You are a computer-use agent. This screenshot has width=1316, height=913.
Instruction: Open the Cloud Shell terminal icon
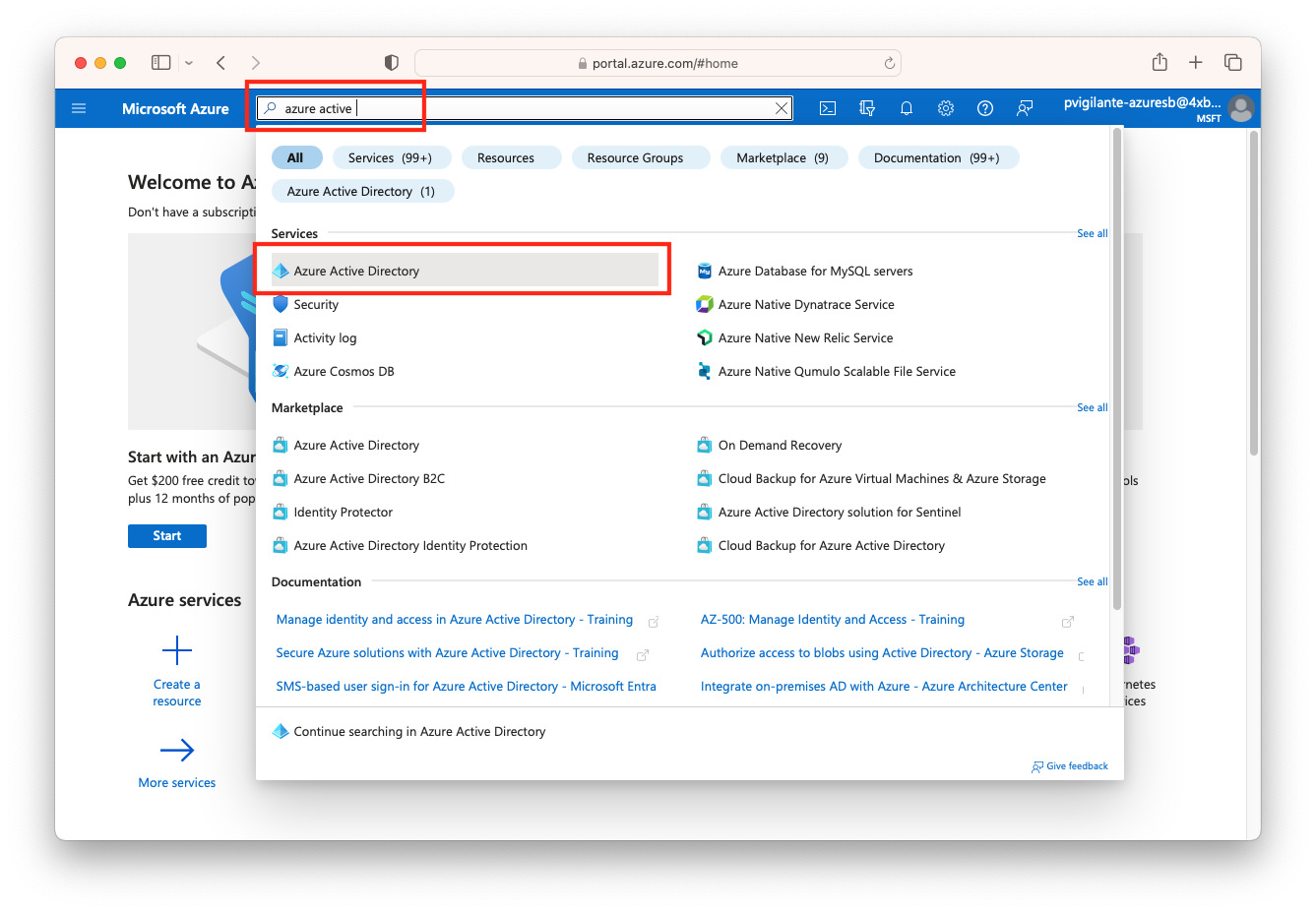pos(828,108)
